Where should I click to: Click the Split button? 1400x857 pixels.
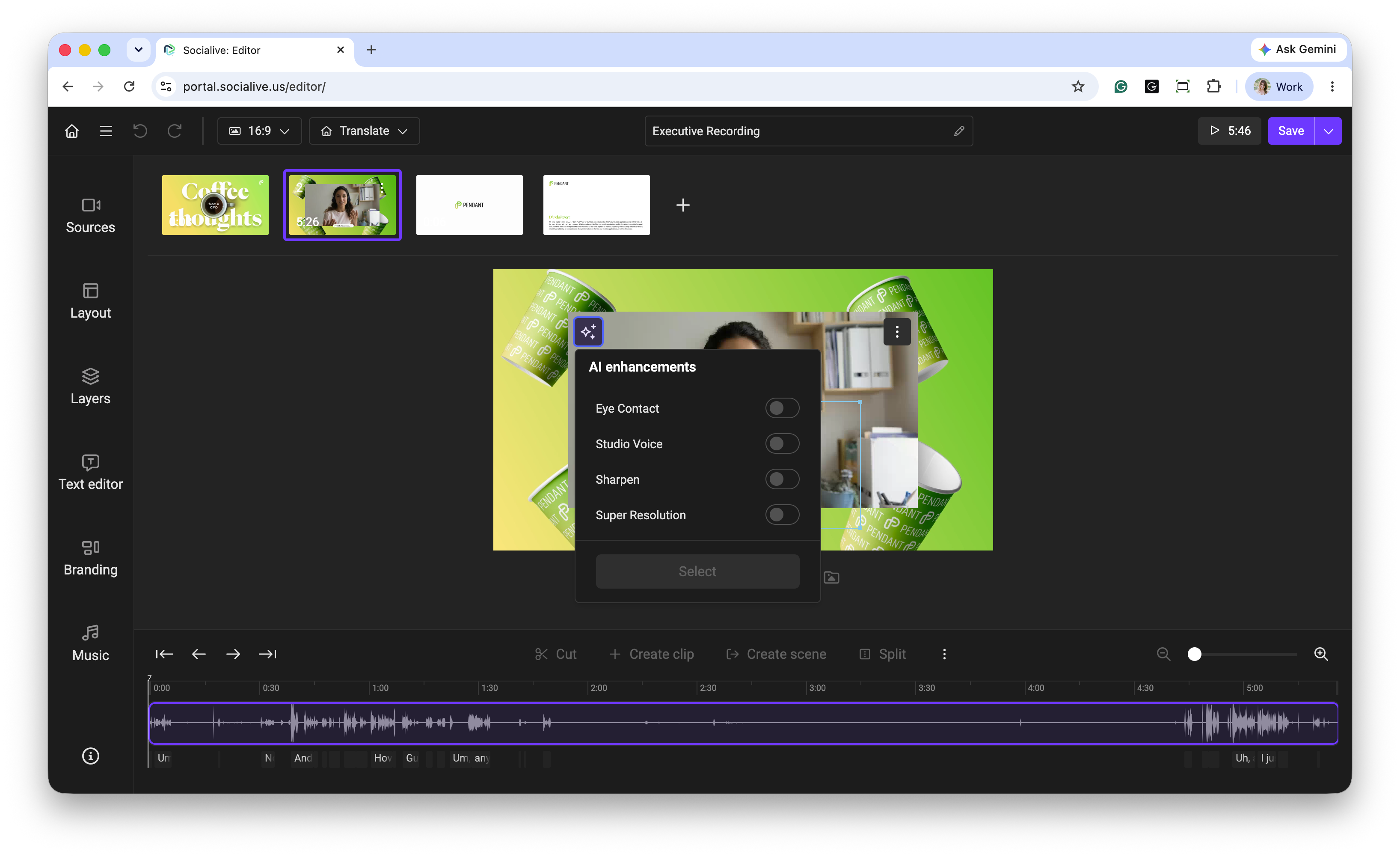click(x=882, y=654)
